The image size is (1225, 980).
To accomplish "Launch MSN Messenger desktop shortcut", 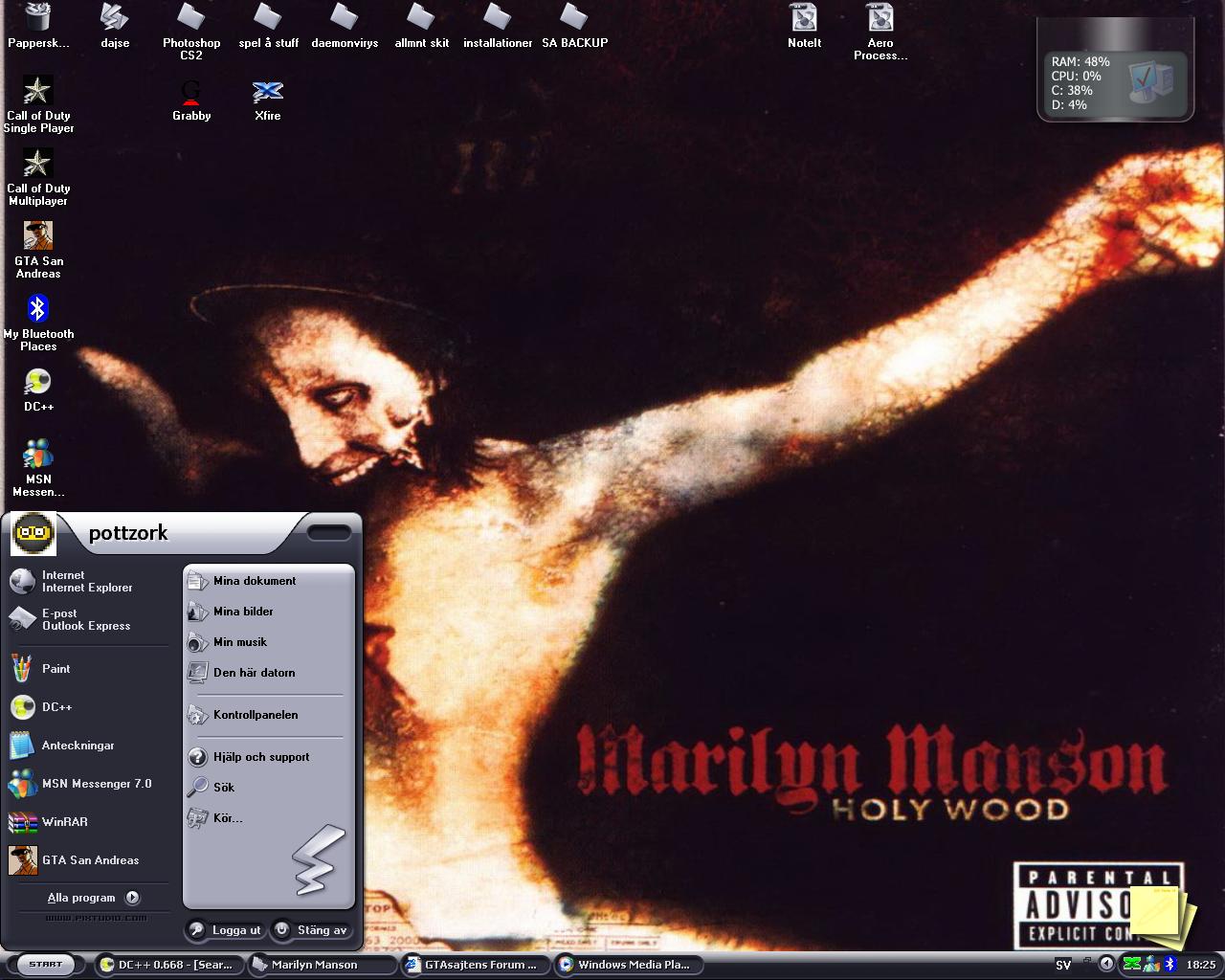I will click(x=38, y=468).
